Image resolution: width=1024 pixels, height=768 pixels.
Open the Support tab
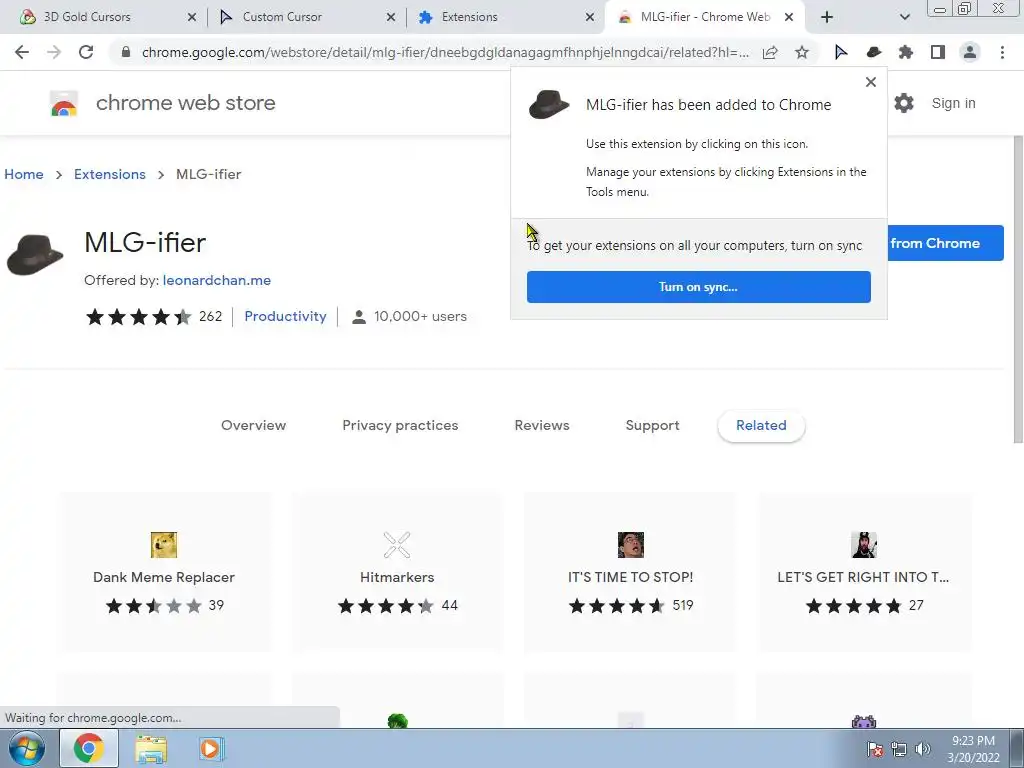pyautogui.click(x=652, y=425)
